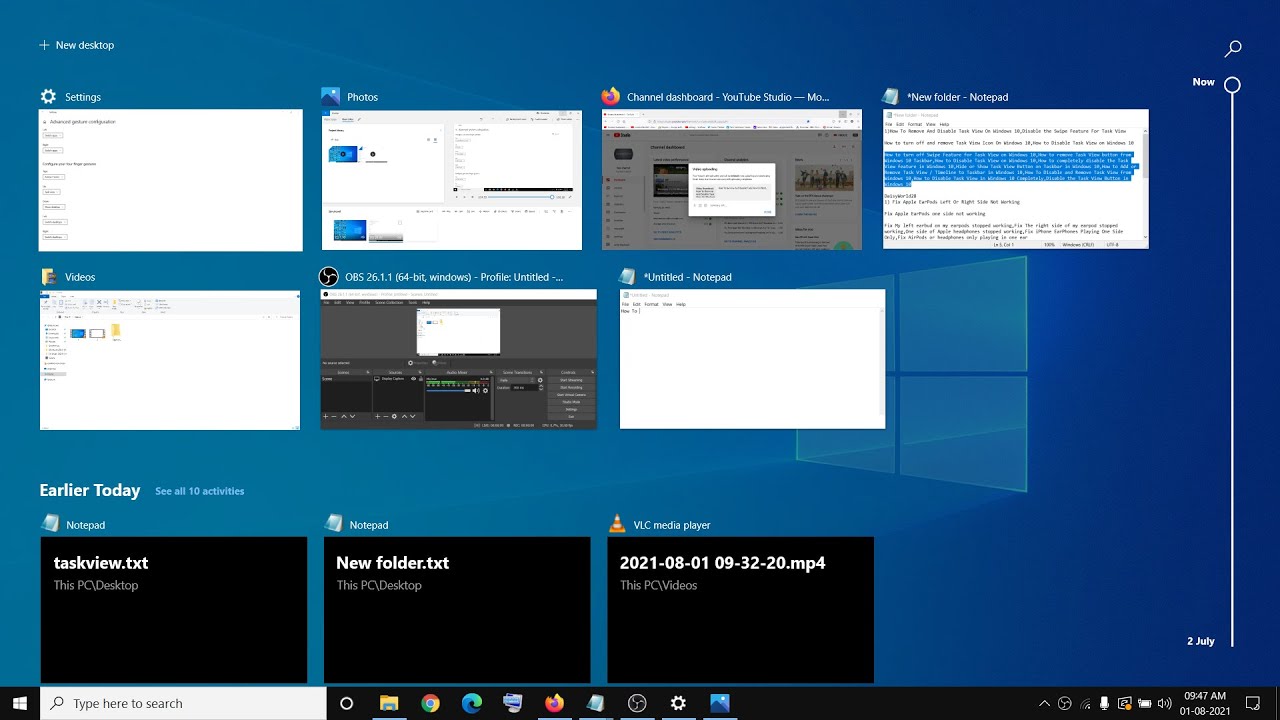The width and height of the screenshot is (1280, 720).
Task: Open Firefox from the taskbar
Action: [x=554, y=704]
